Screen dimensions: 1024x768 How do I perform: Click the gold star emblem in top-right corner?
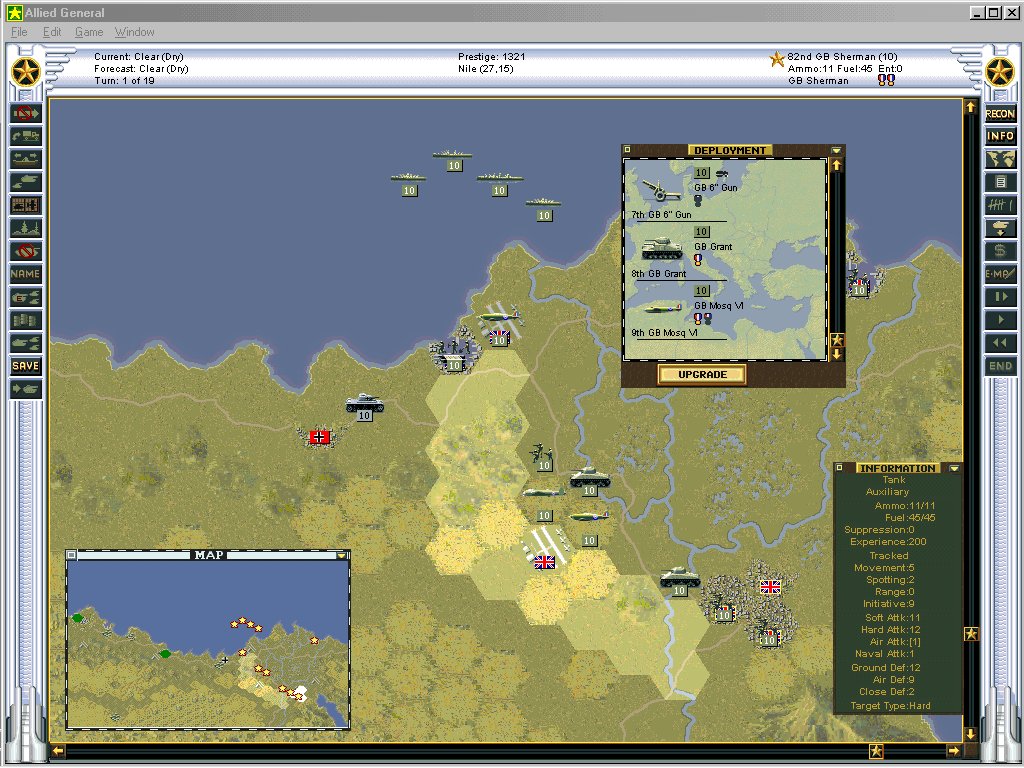1000,72
